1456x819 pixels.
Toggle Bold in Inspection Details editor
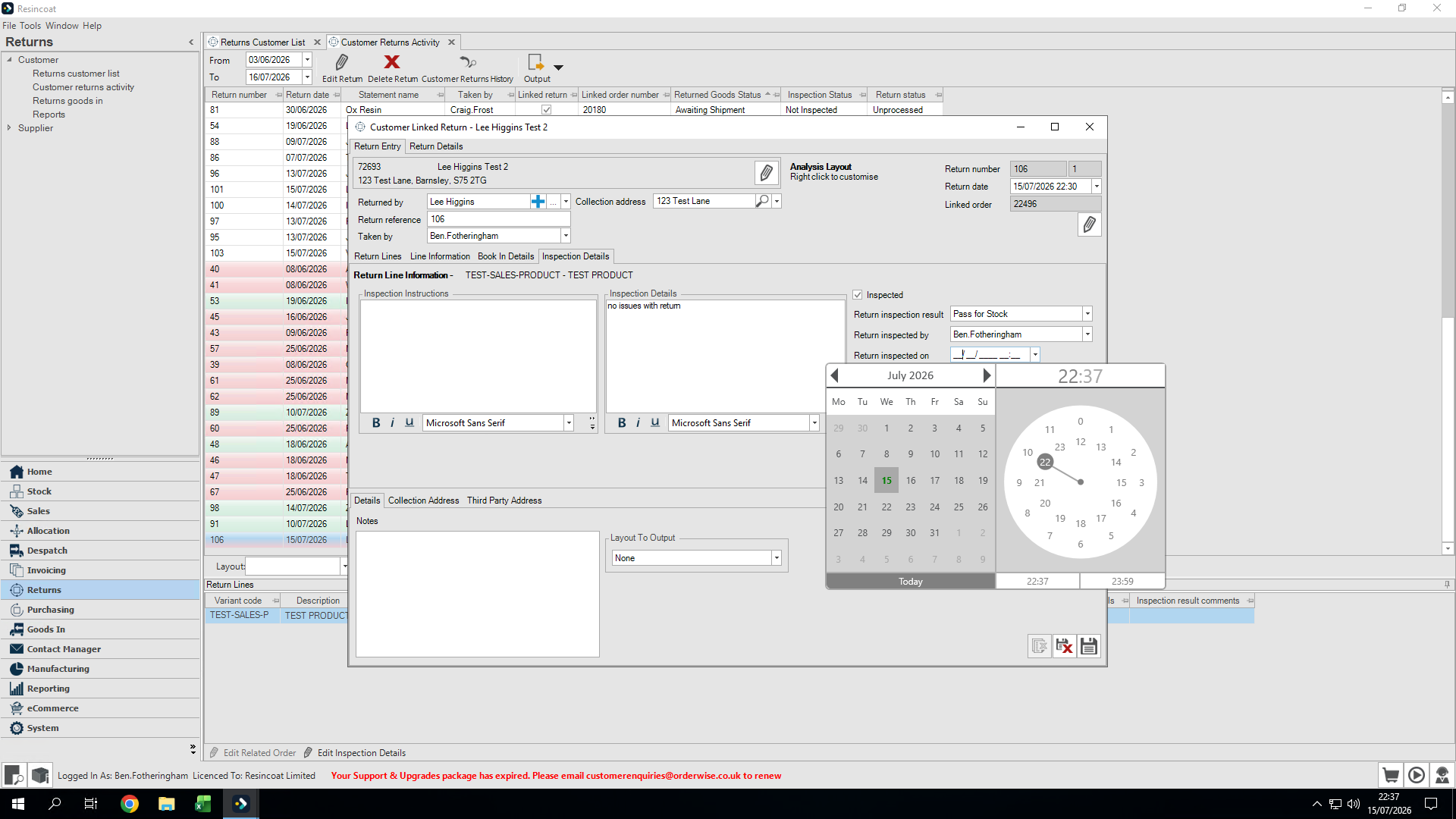pyautogui.click(x=622, y=423)
